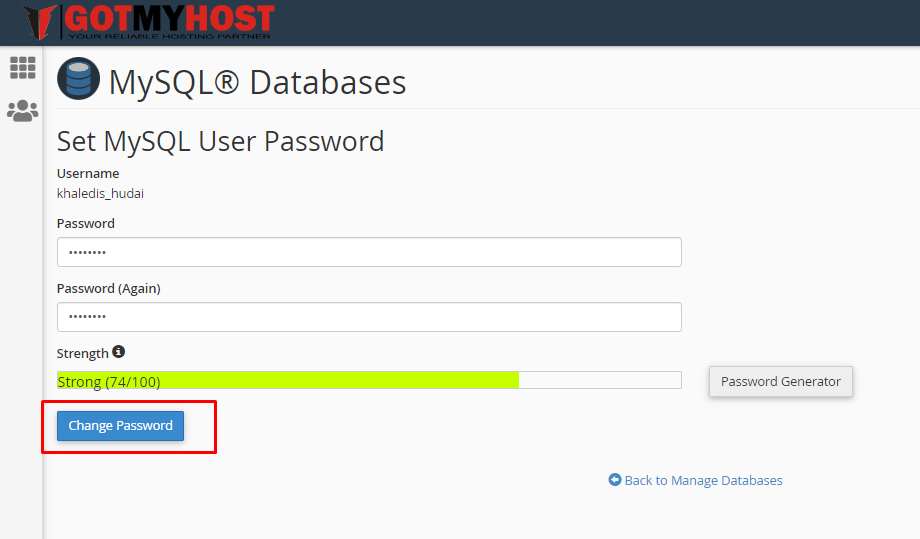920x539 pixels.
Task: Show the Strength info tooltip icon
Action: click(x=119, y=352)
